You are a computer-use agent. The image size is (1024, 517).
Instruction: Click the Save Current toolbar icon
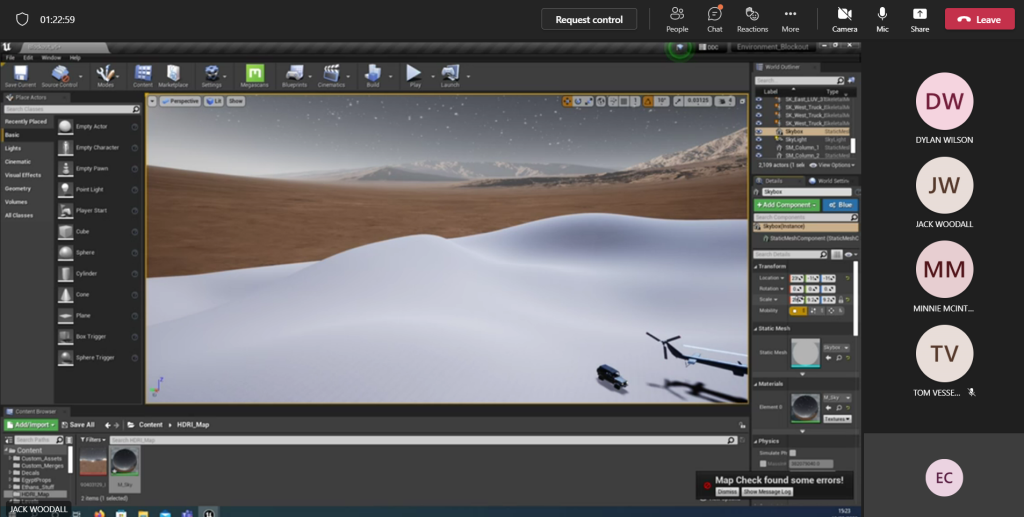tap(20, 76)
